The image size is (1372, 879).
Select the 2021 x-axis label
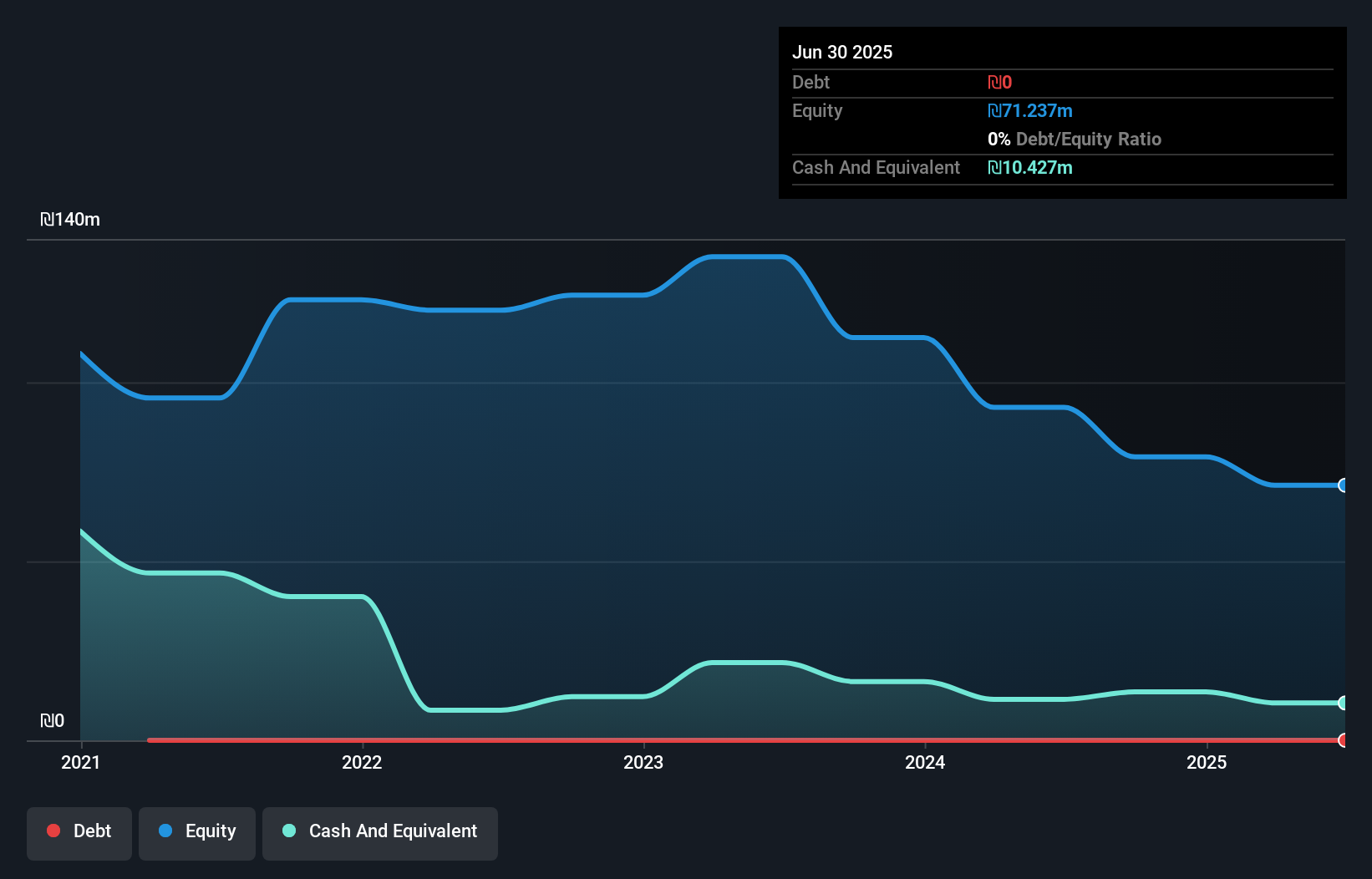80,762
